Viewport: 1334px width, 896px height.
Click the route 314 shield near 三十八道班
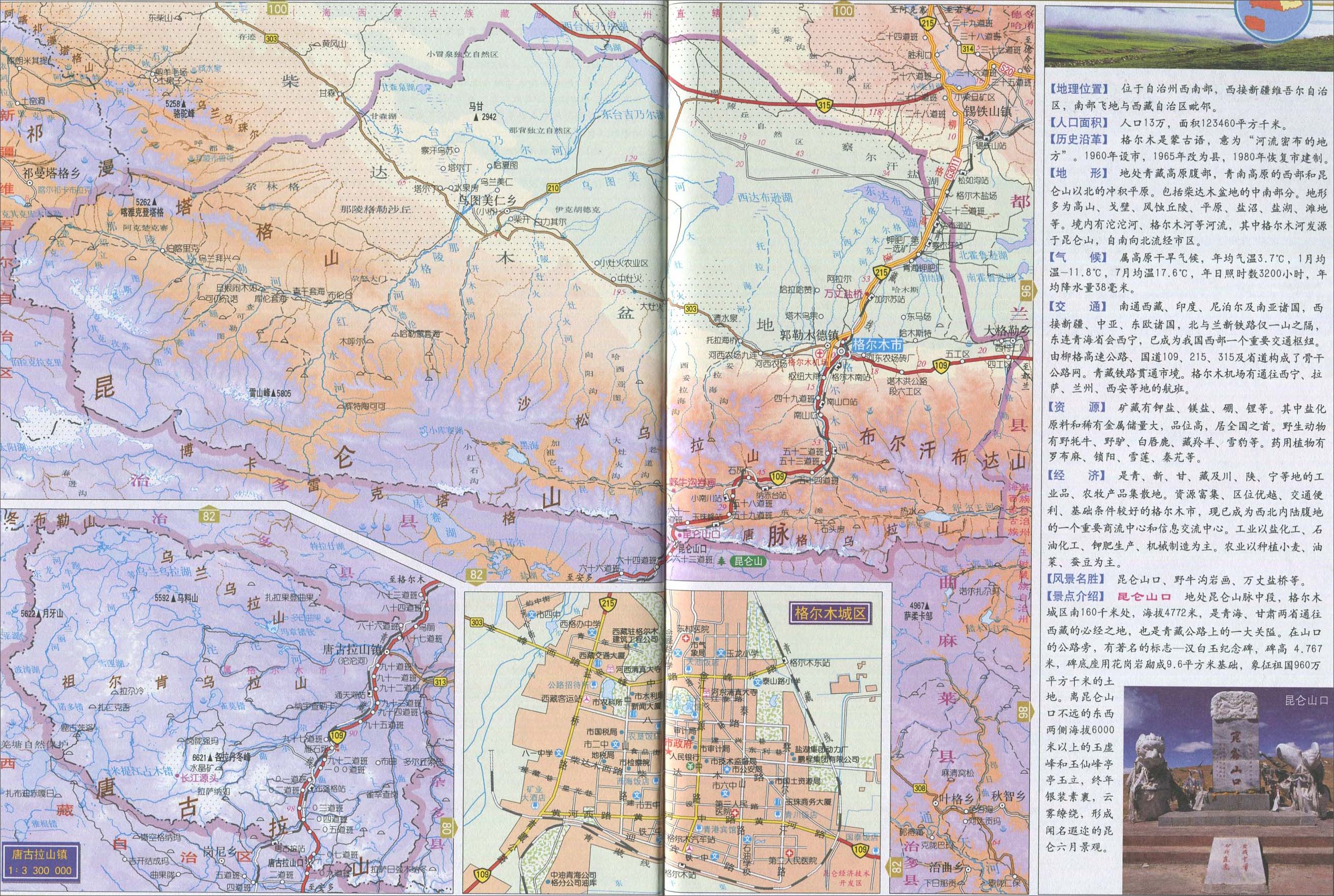968,50
